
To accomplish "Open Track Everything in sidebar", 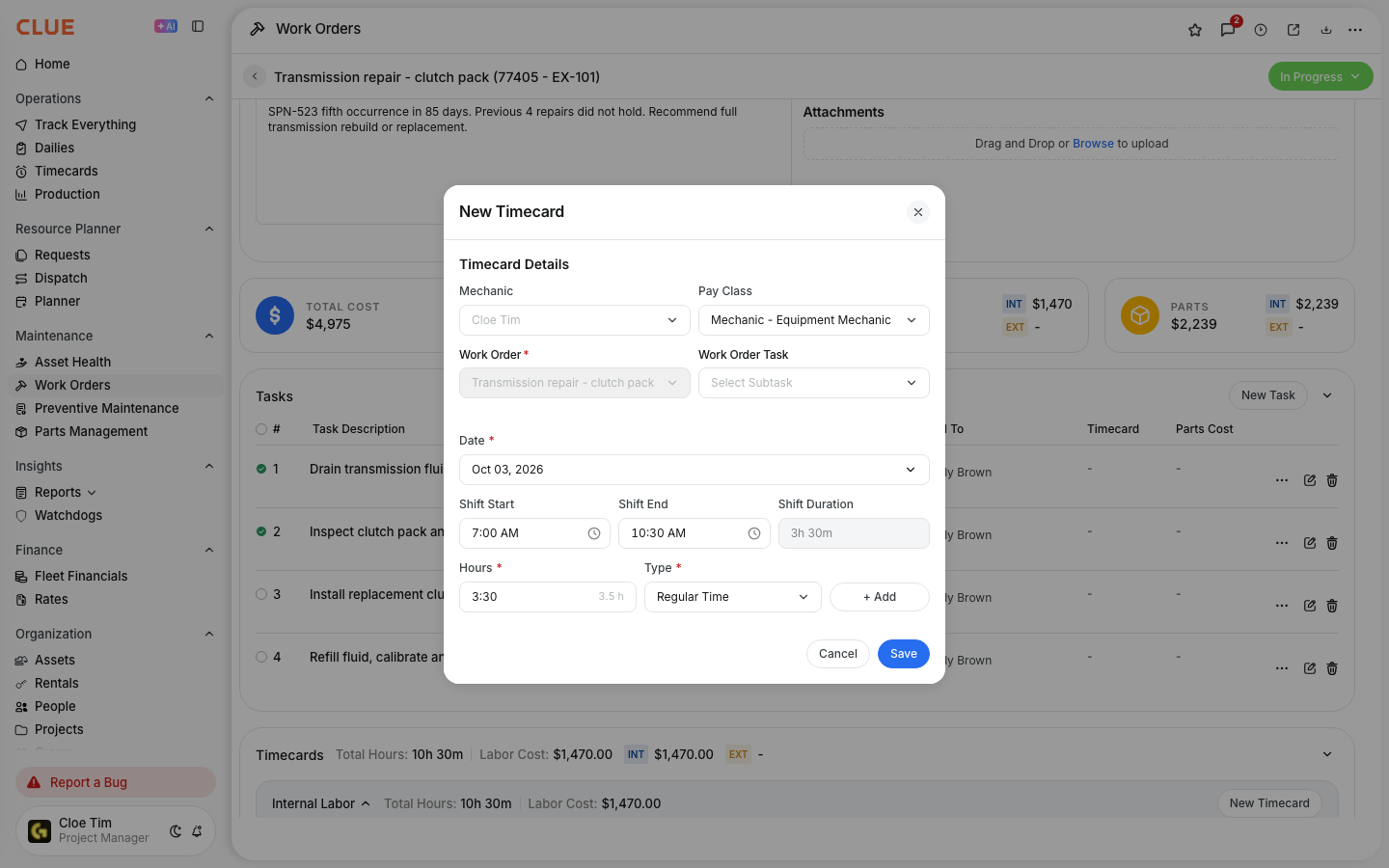I will click(116, 125).
